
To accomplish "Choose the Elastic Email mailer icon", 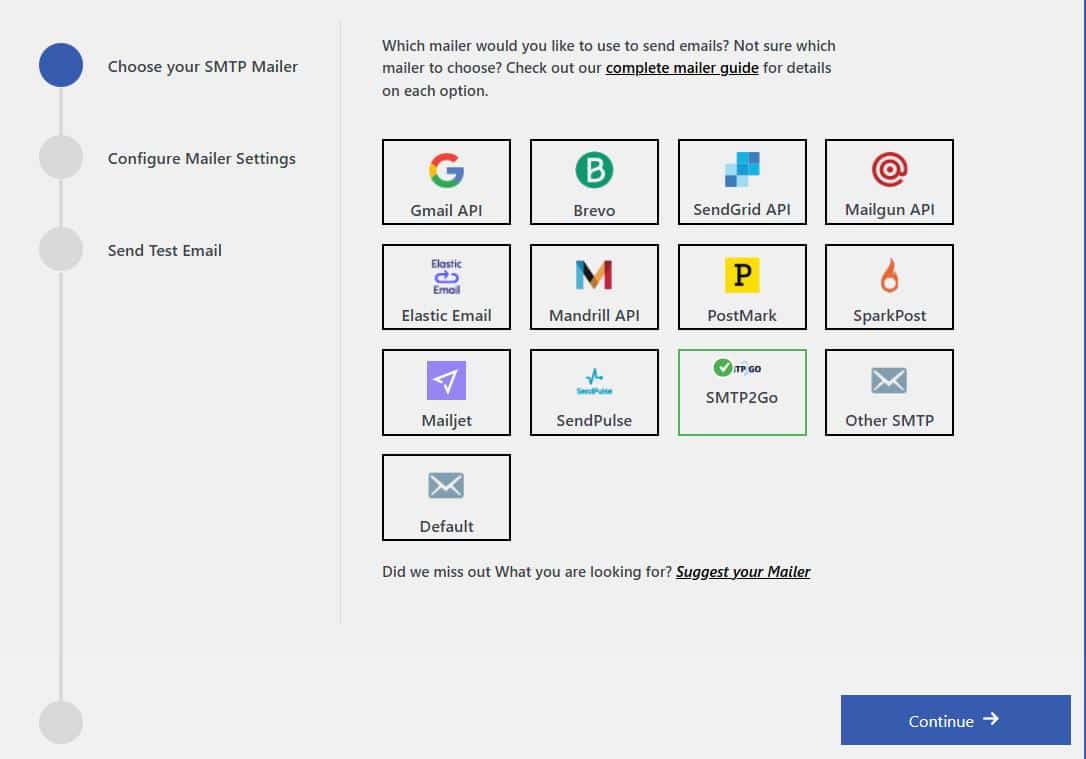I will [x=446, y=277].
